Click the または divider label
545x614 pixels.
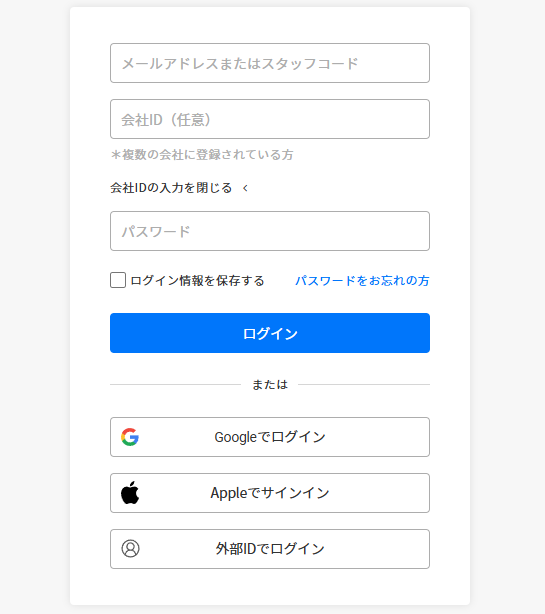click(270, 385)
